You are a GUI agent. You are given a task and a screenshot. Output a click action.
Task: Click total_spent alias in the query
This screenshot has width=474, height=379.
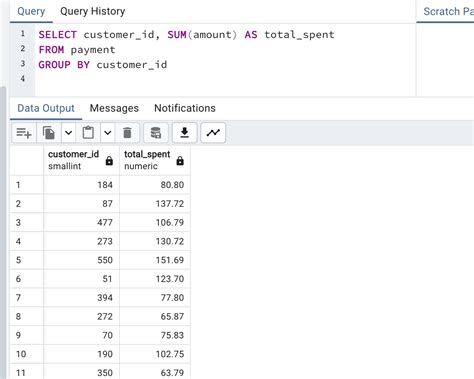pyautogui.click(x=299, y=35)
